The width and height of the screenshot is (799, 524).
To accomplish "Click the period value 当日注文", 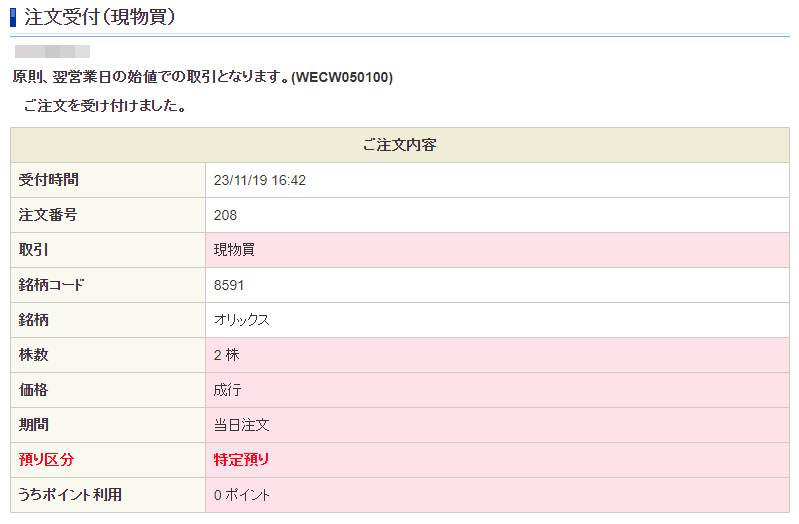I will [x=241, y=425].
